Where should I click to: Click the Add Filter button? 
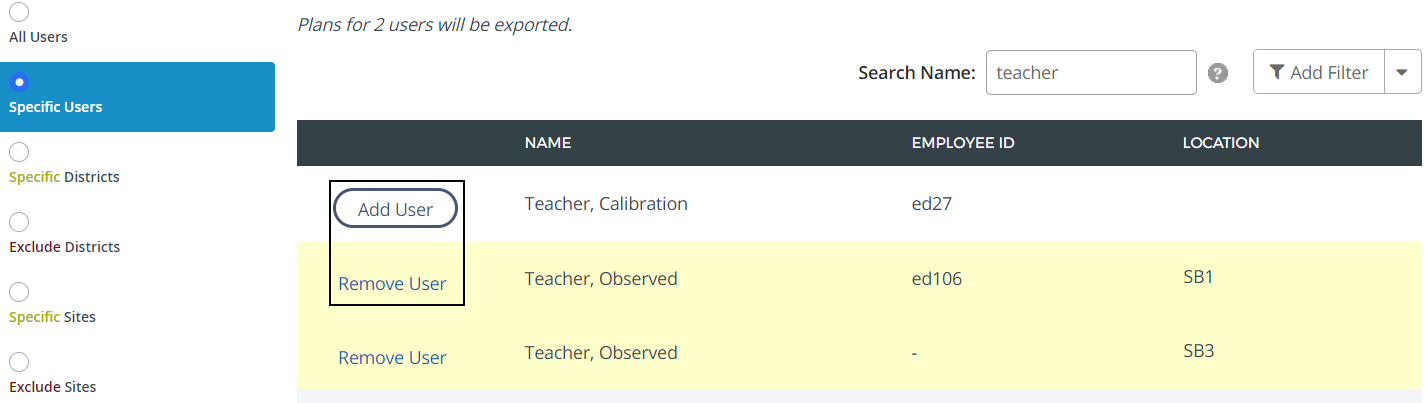coord(1318,72)
